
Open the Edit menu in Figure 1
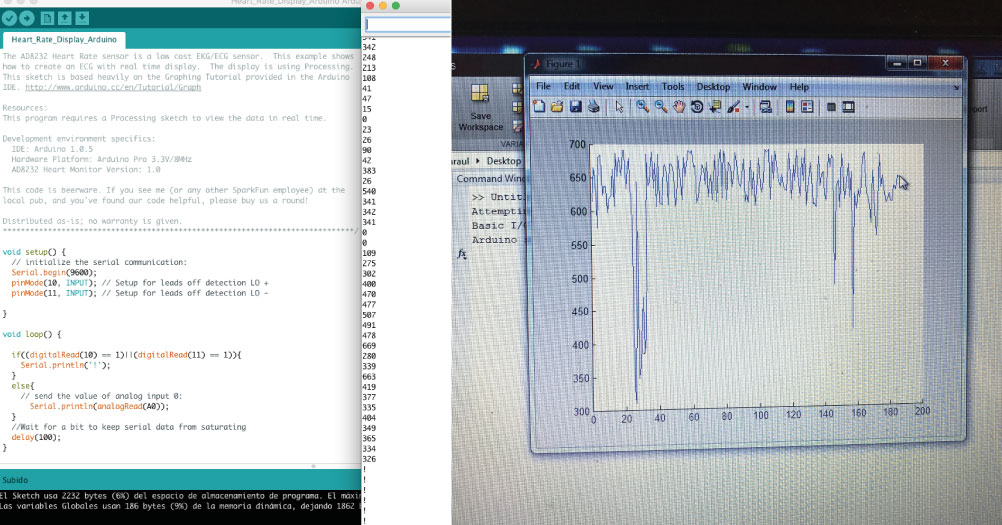coord(571,86)
